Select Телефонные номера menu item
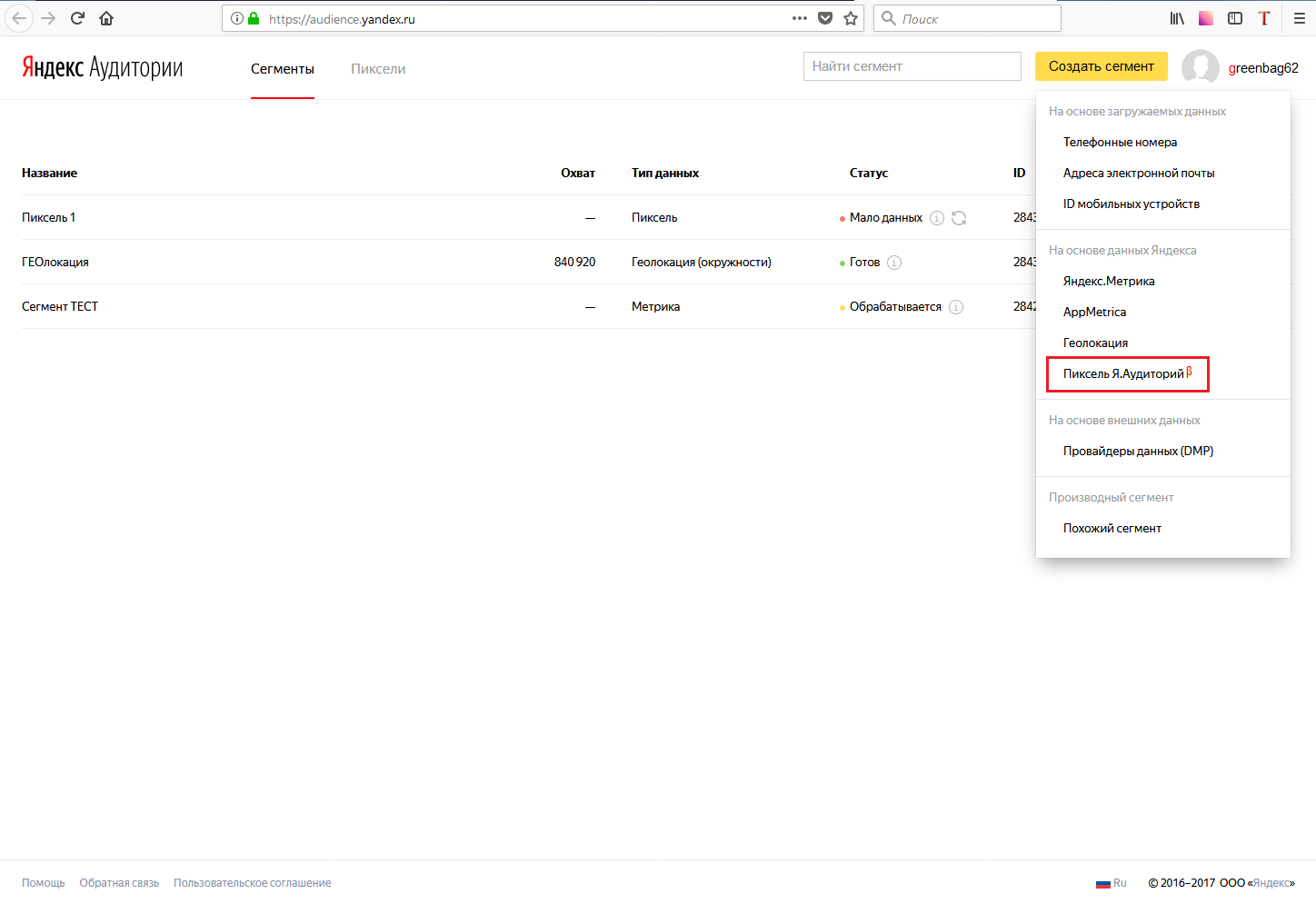Image resolution: width=1316 pixels, height=904 pixels. click(1120, 142)
